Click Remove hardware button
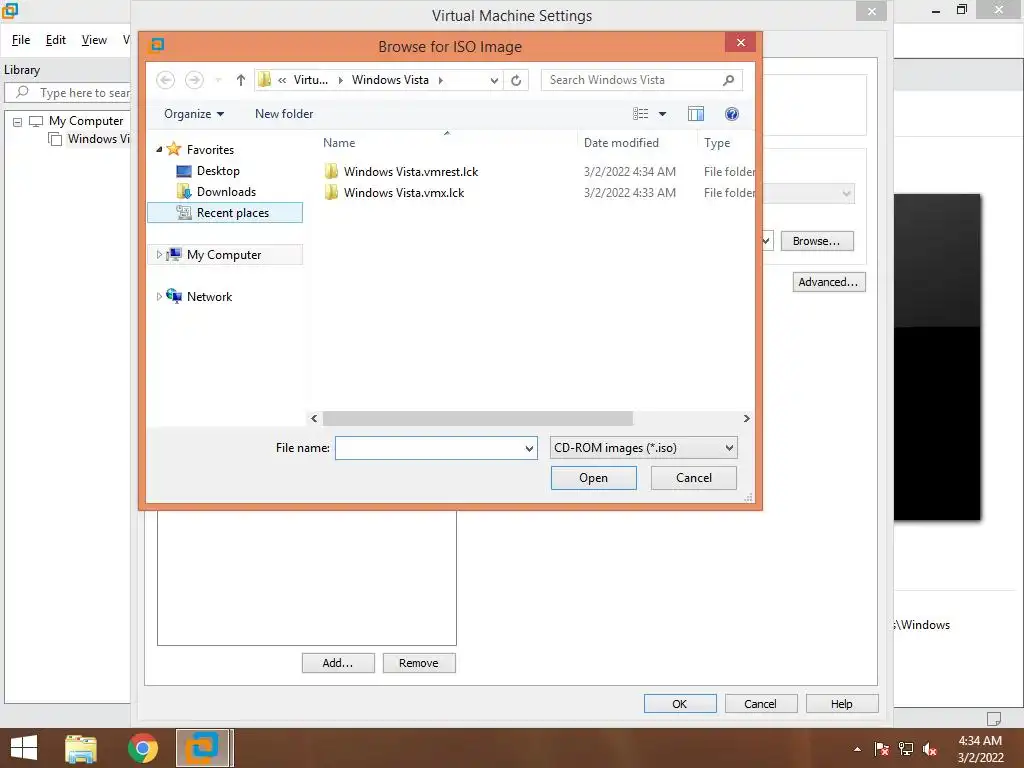Viewport: 1024px width, 768px height. pos(419,663)
